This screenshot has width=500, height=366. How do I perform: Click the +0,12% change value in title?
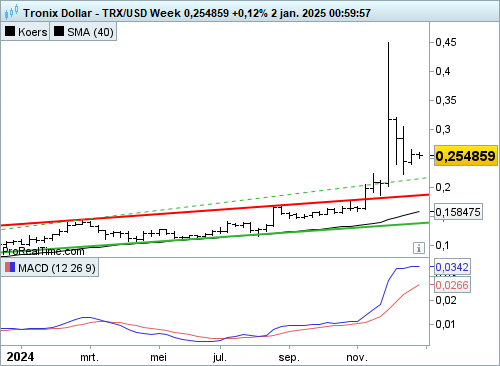pos(250,13)
